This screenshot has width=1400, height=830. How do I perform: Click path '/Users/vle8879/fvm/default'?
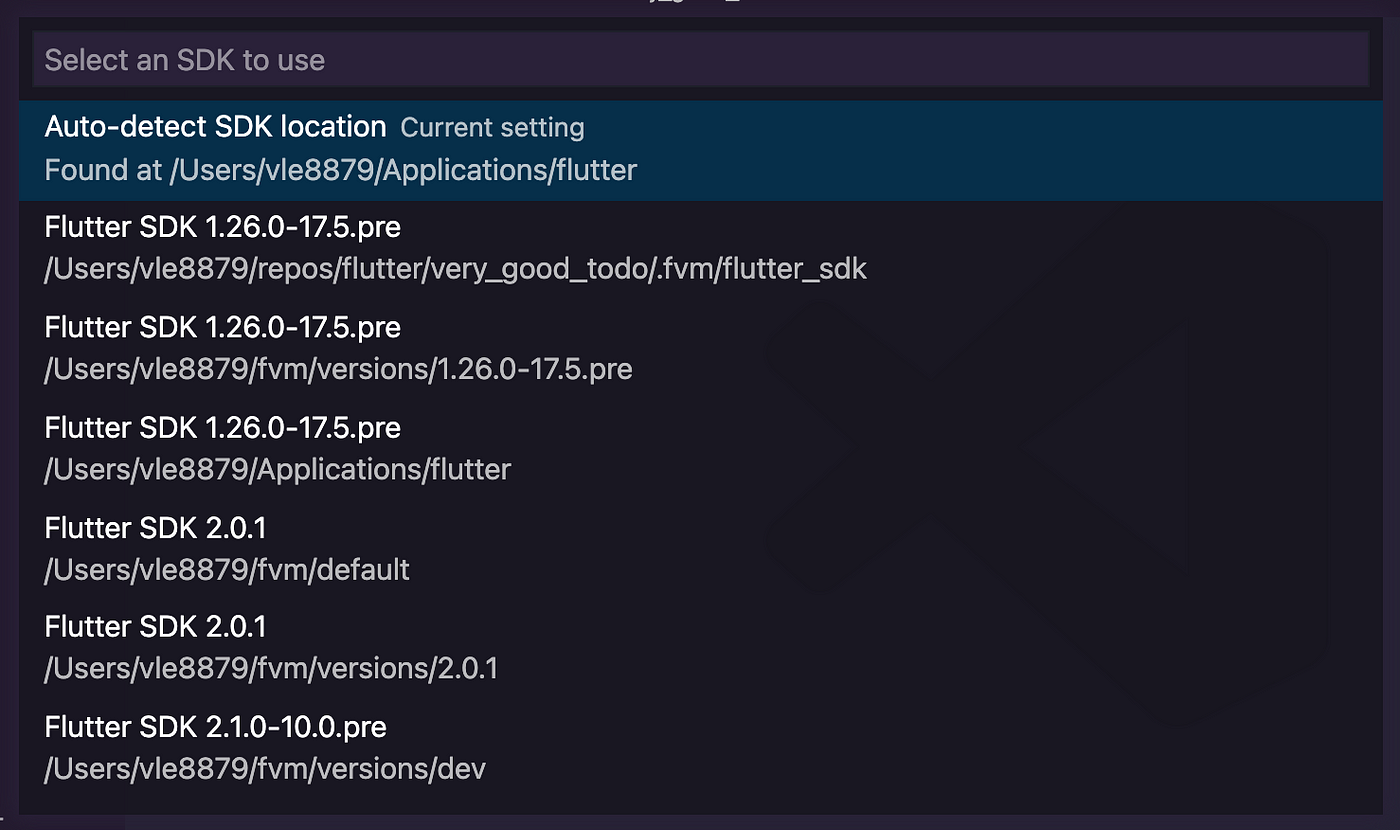click(x=227, y=570)
